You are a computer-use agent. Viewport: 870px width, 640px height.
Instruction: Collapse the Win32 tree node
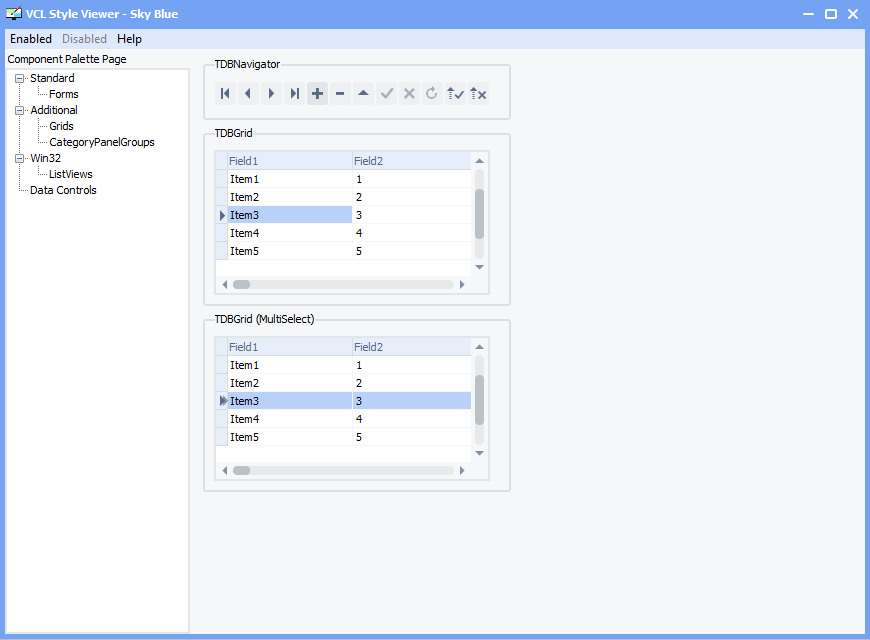(x=19, y=158)
